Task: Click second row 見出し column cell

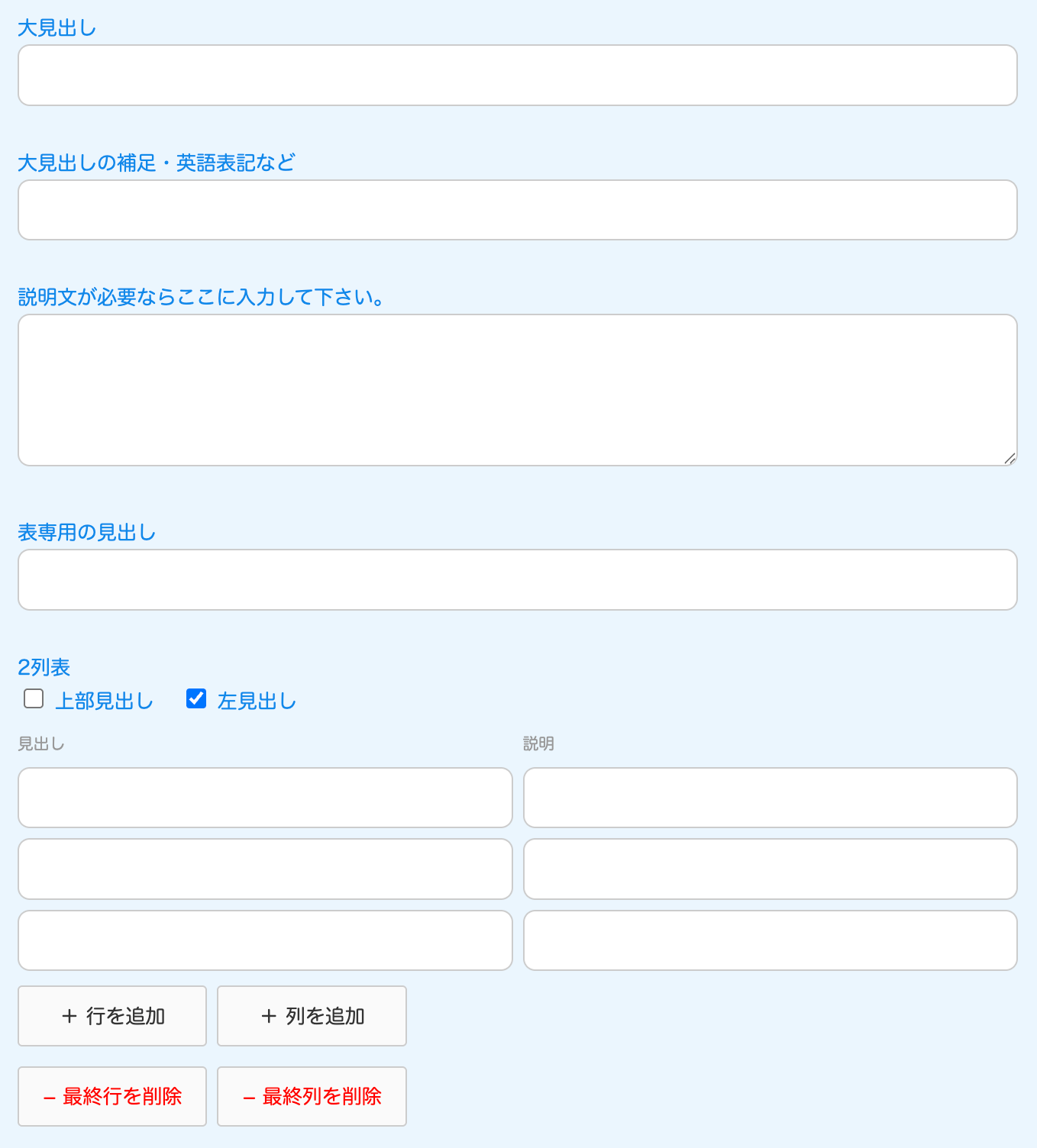Action: pyautogui.click(x=265, y=869)
